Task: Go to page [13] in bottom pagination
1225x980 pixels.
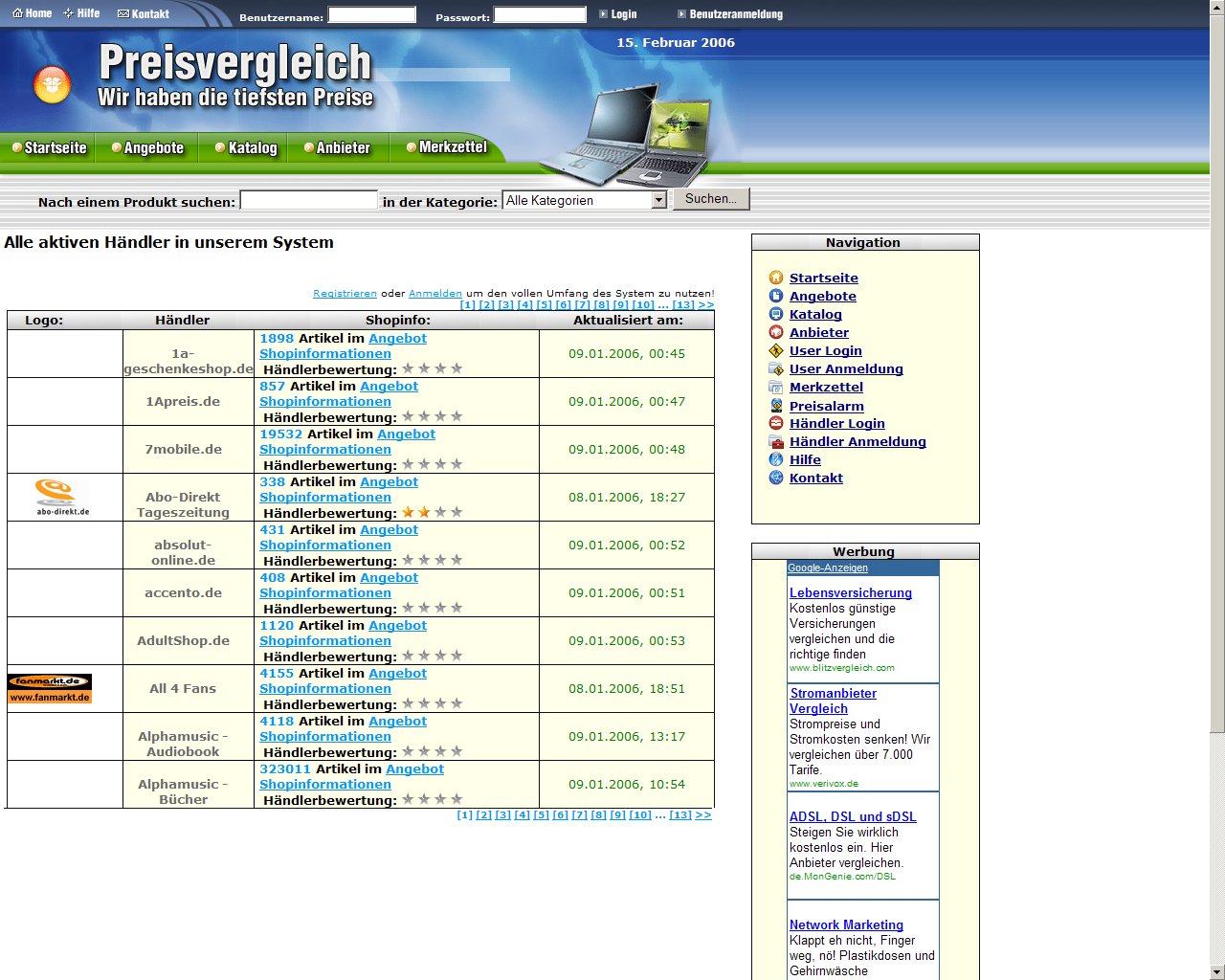Action: (680, 815)
